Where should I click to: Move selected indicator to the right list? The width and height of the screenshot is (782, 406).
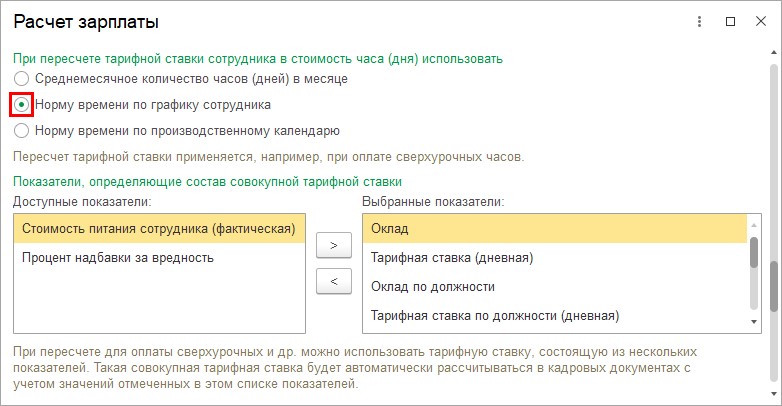pos(332,243)
